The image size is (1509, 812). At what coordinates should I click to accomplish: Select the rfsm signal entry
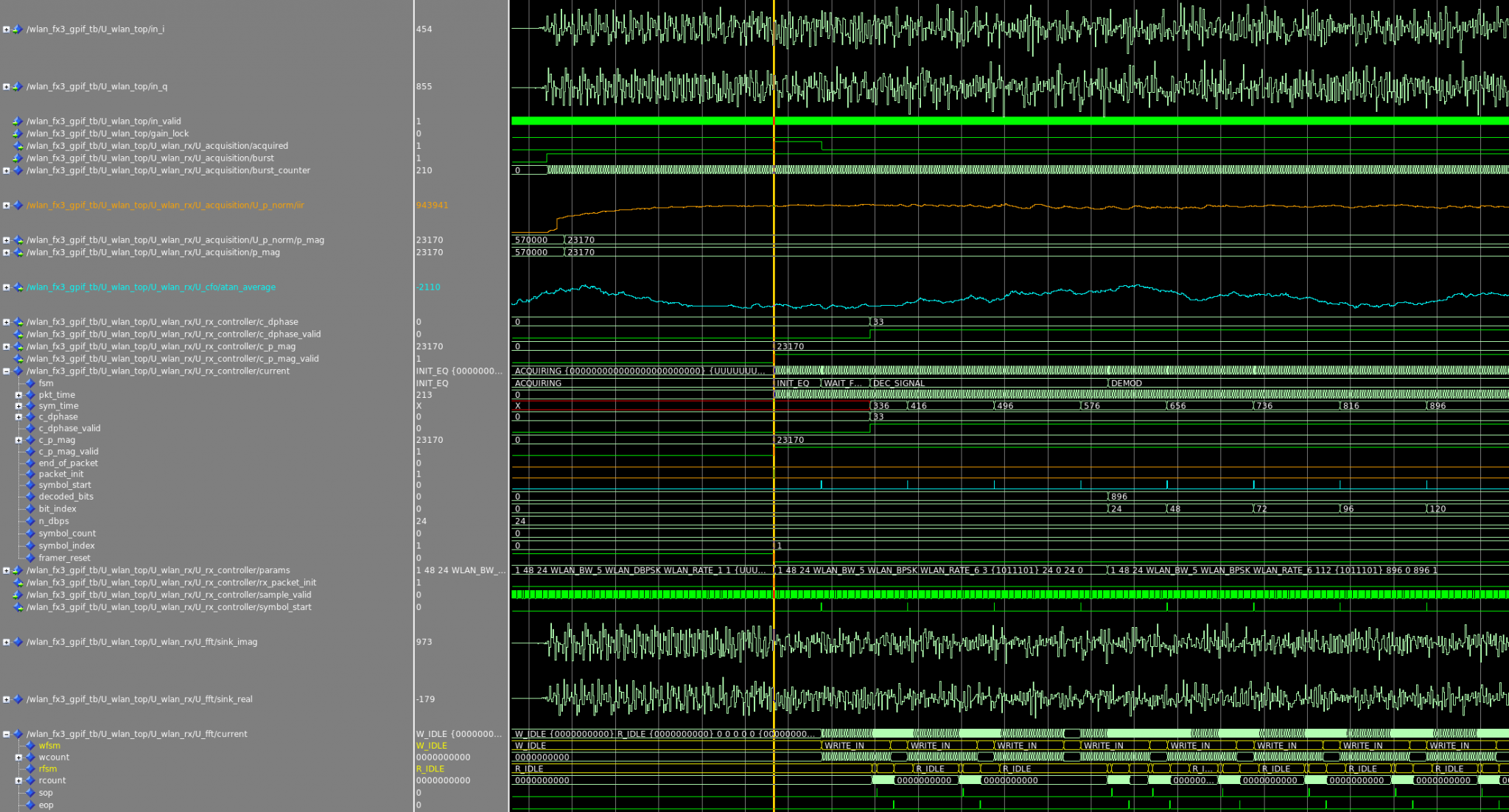48,769
